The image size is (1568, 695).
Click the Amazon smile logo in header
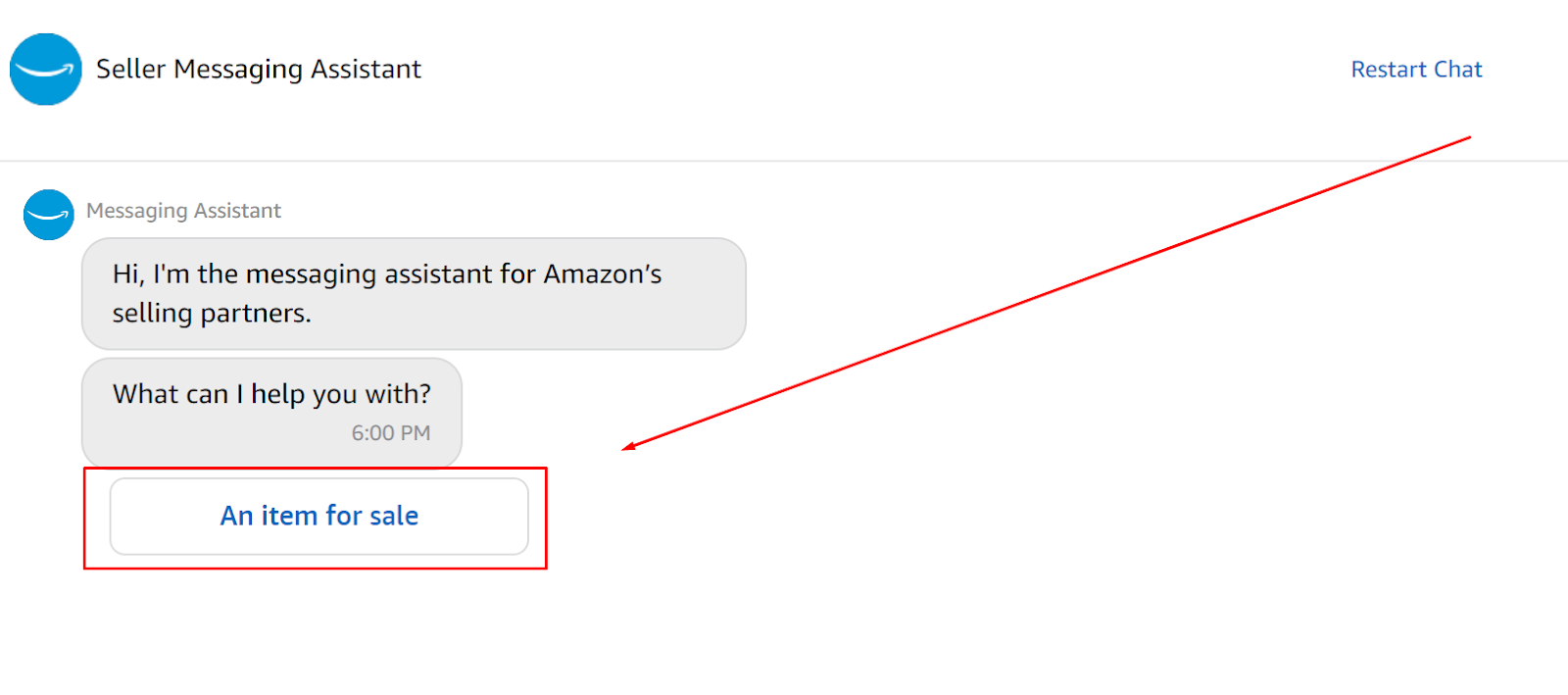tap(45, 70)
